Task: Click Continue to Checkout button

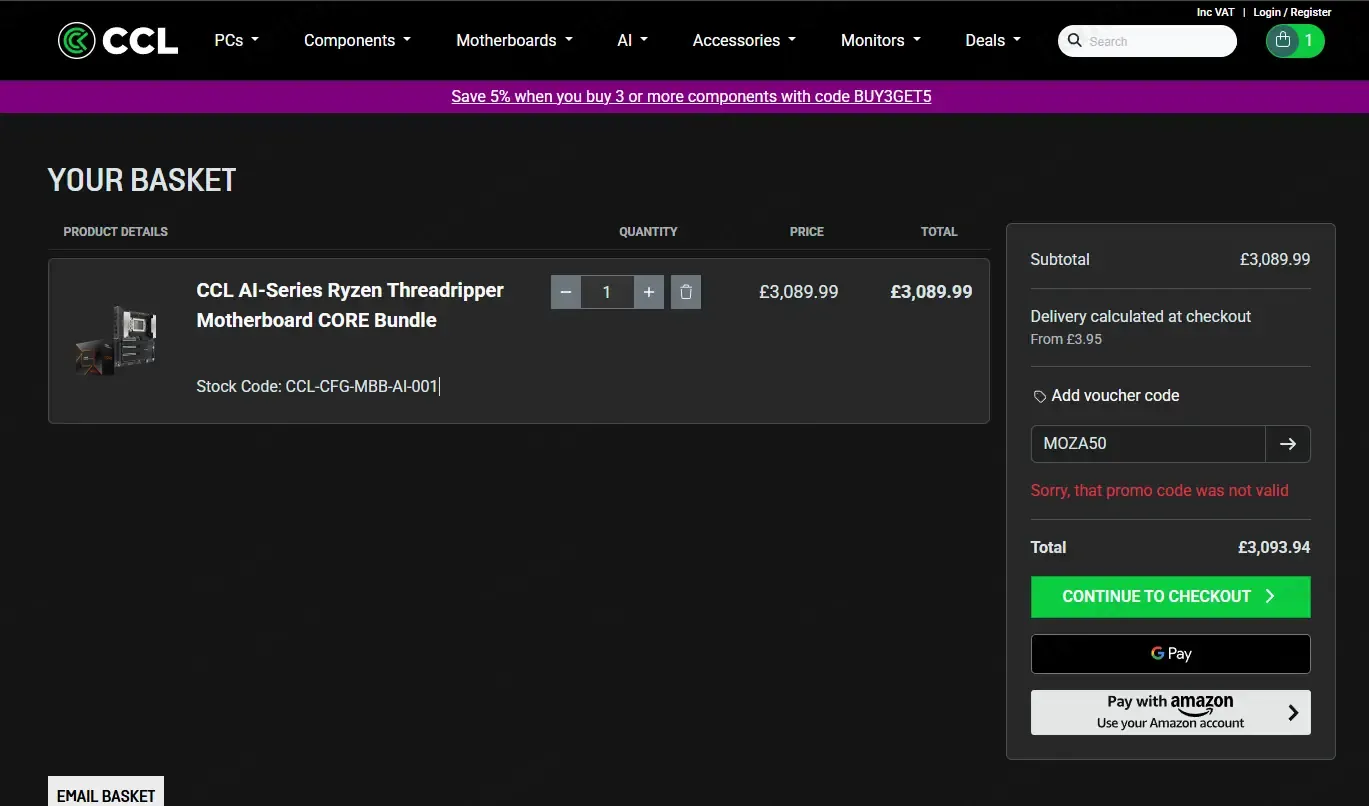Action: pyautogui.click(x=1170, y=597)
